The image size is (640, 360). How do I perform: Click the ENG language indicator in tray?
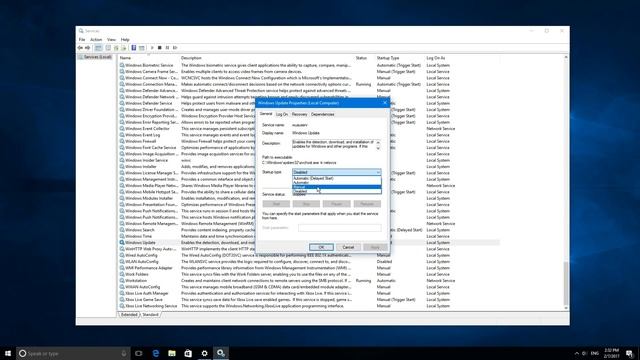coord(595,353)
